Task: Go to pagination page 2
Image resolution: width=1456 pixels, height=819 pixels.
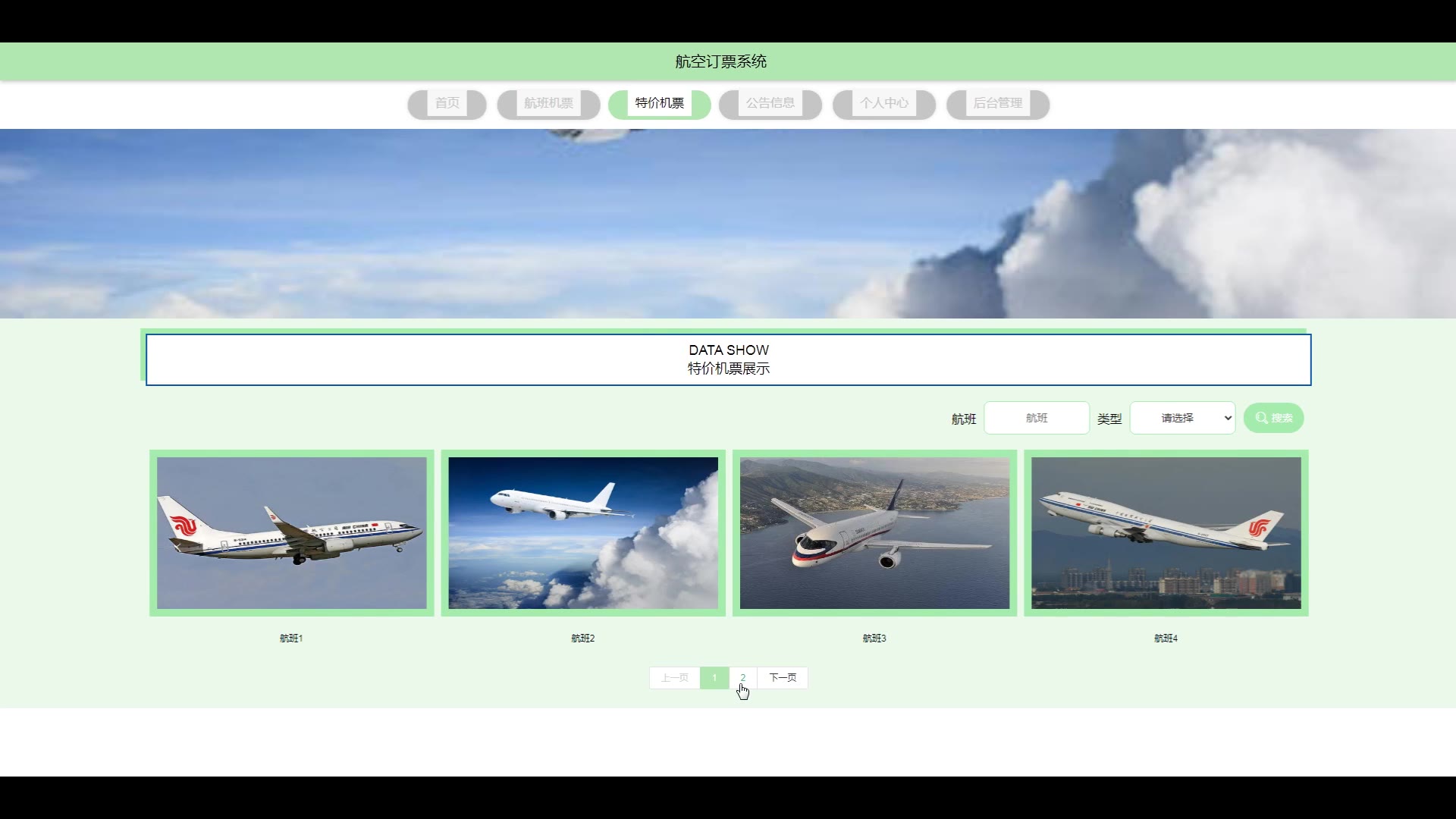Action: click(742, 677)
